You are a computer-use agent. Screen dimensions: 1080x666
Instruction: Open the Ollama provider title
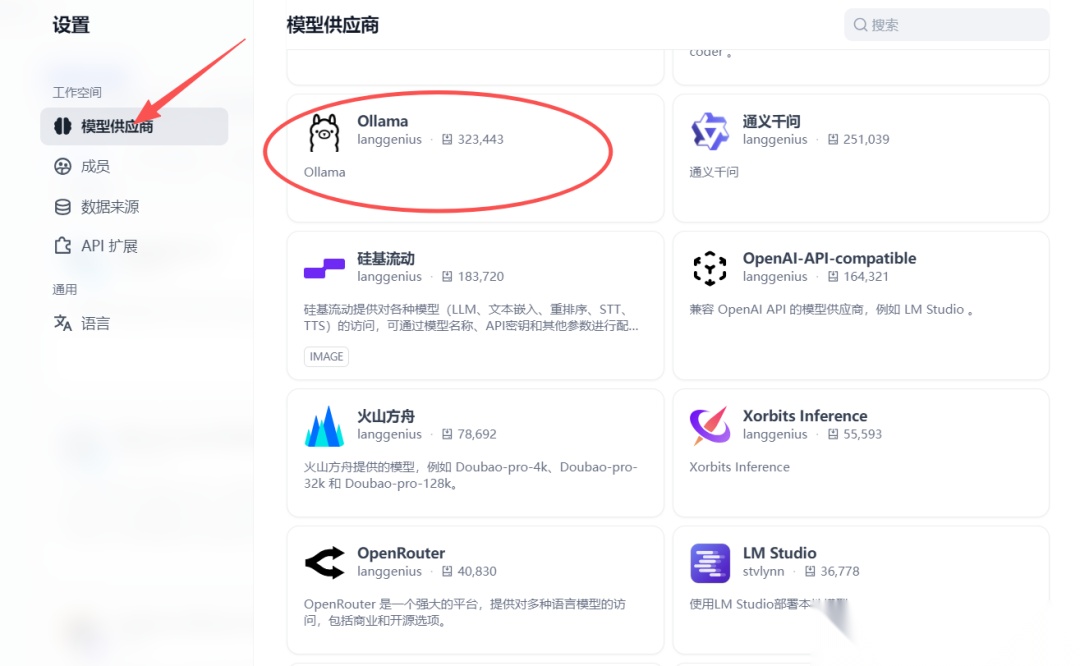click(382, 121)
